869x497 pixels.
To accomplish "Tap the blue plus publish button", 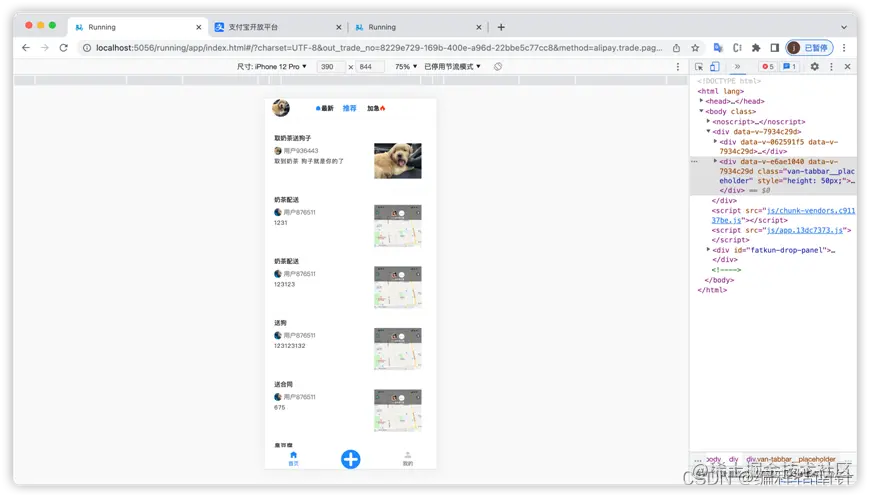I will pos(350,459).
